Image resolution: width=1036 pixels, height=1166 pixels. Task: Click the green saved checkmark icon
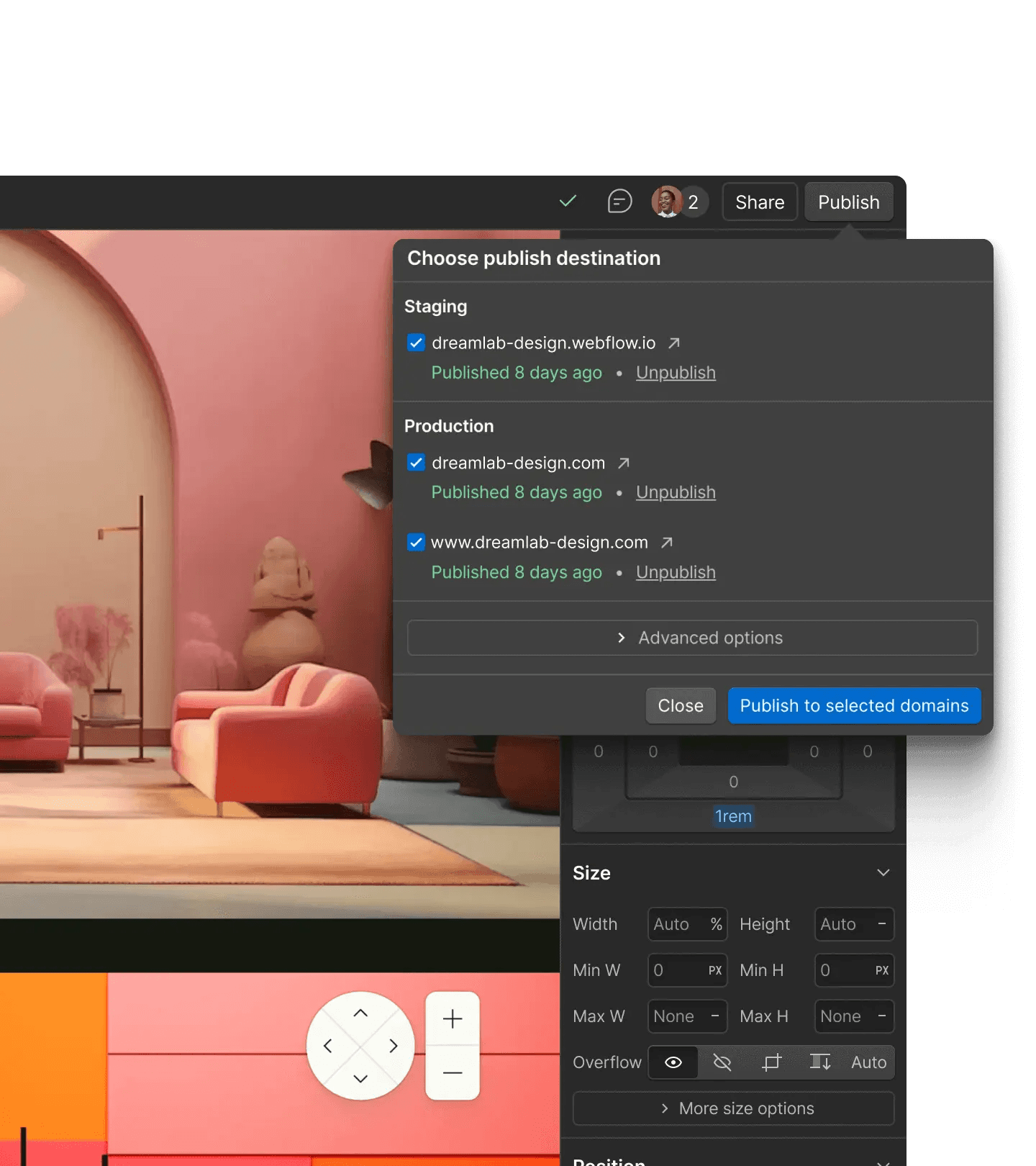pos(568,201)
